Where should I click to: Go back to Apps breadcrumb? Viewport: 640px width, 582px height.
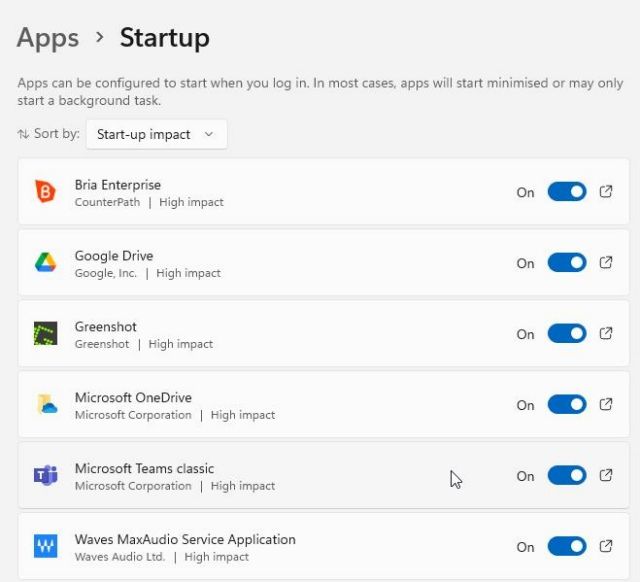click(x=48, y=38)
